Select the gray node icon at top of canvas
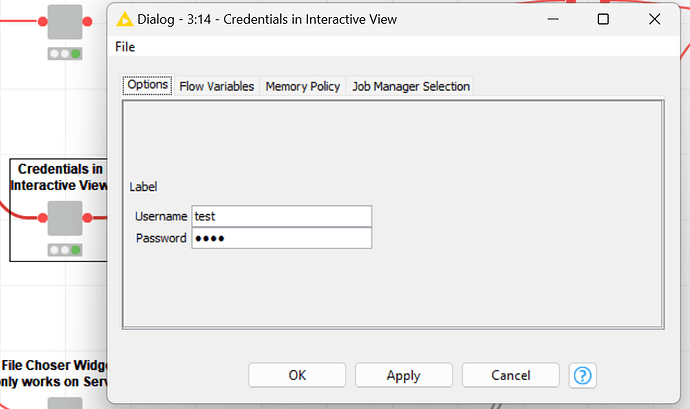The width and height of the screenshot is (690, 409). pos(65,21)
